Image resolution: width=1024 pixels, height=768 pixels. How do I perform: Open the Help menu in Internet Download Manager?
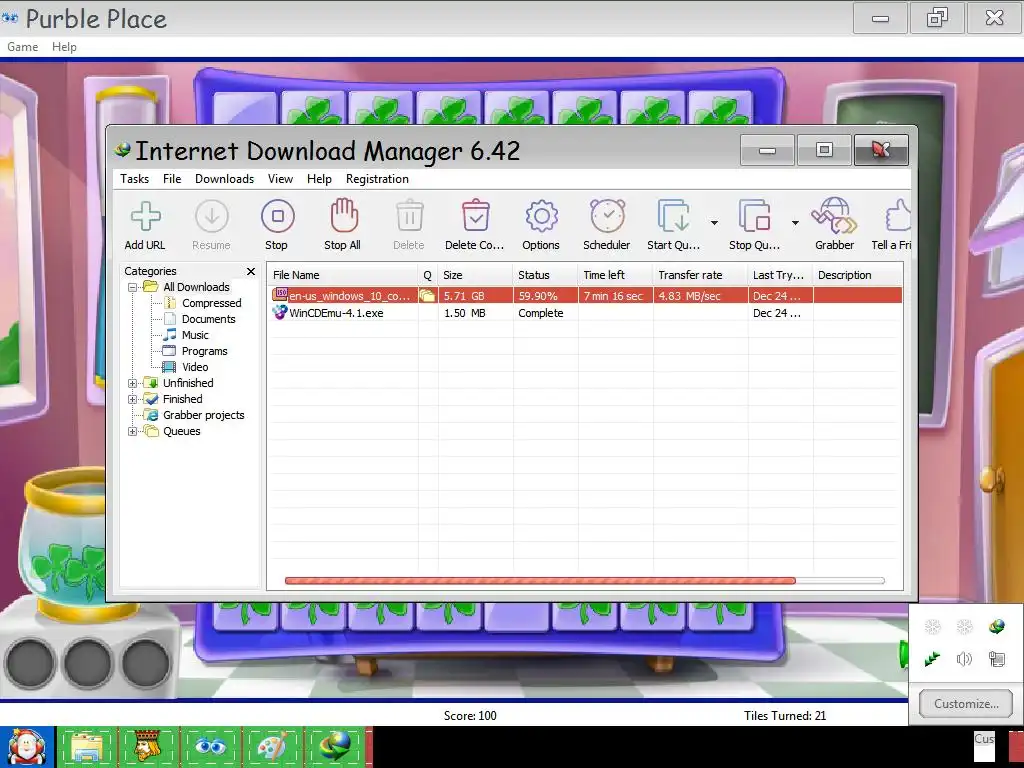[x=319, y=179]
